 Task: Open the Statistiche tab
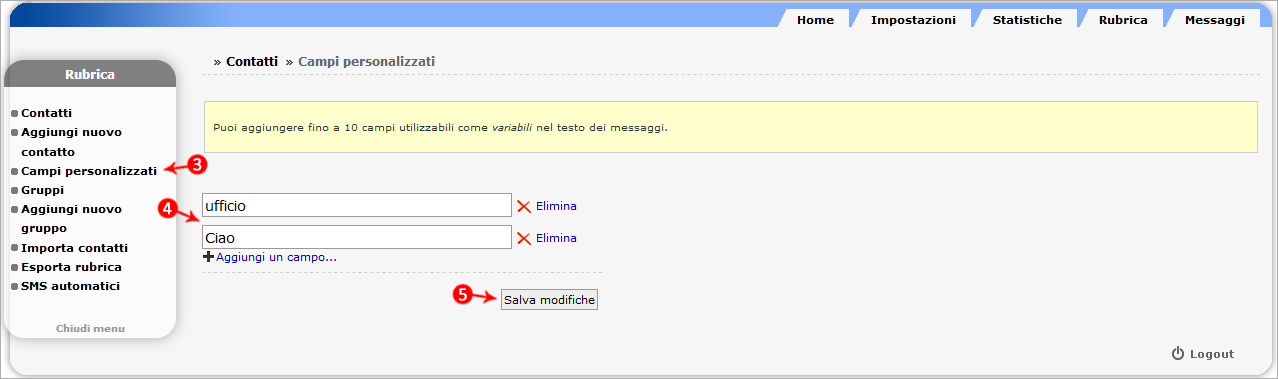click(1027, 20)
